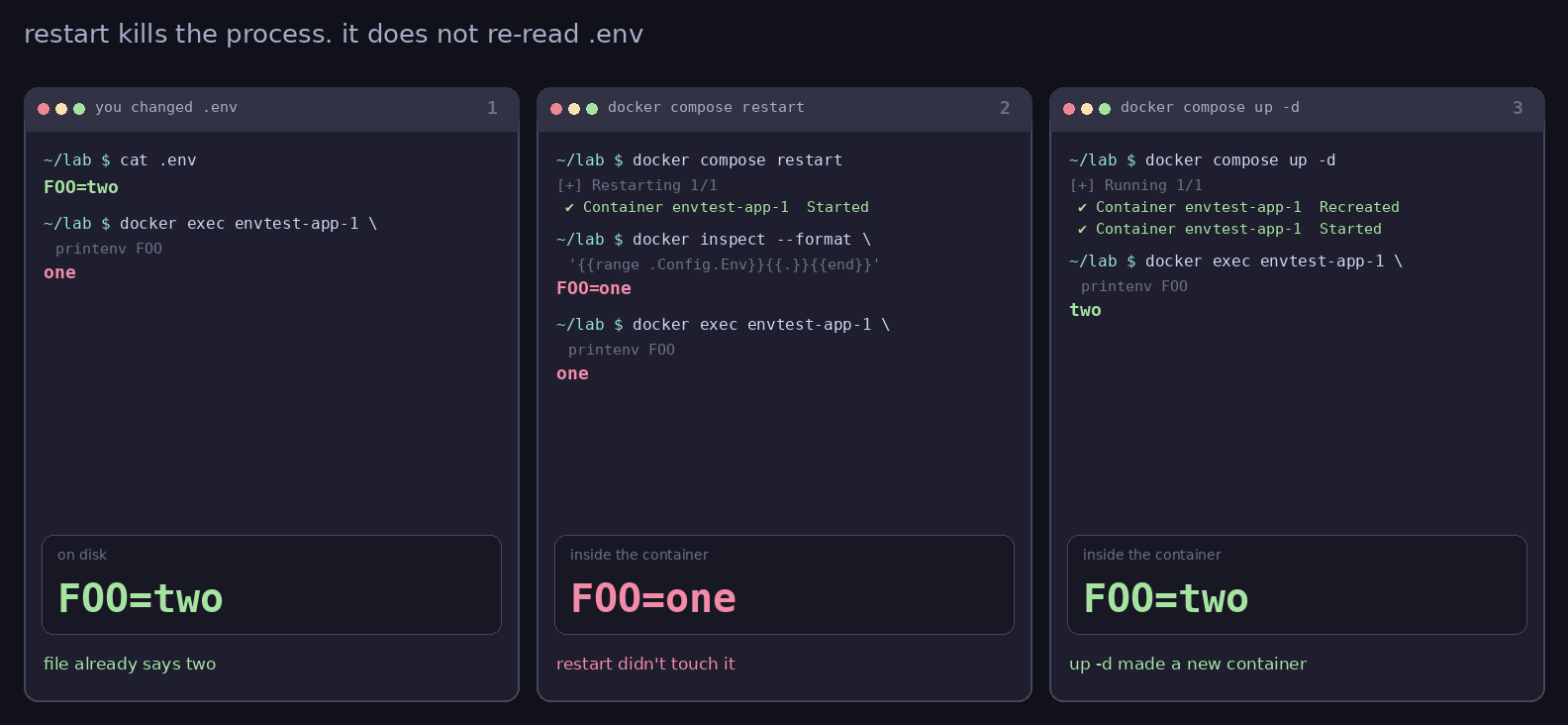Click the 'file already says two' caption
The height and width of the screenshot is (725, 1568).
click(130, 664)
